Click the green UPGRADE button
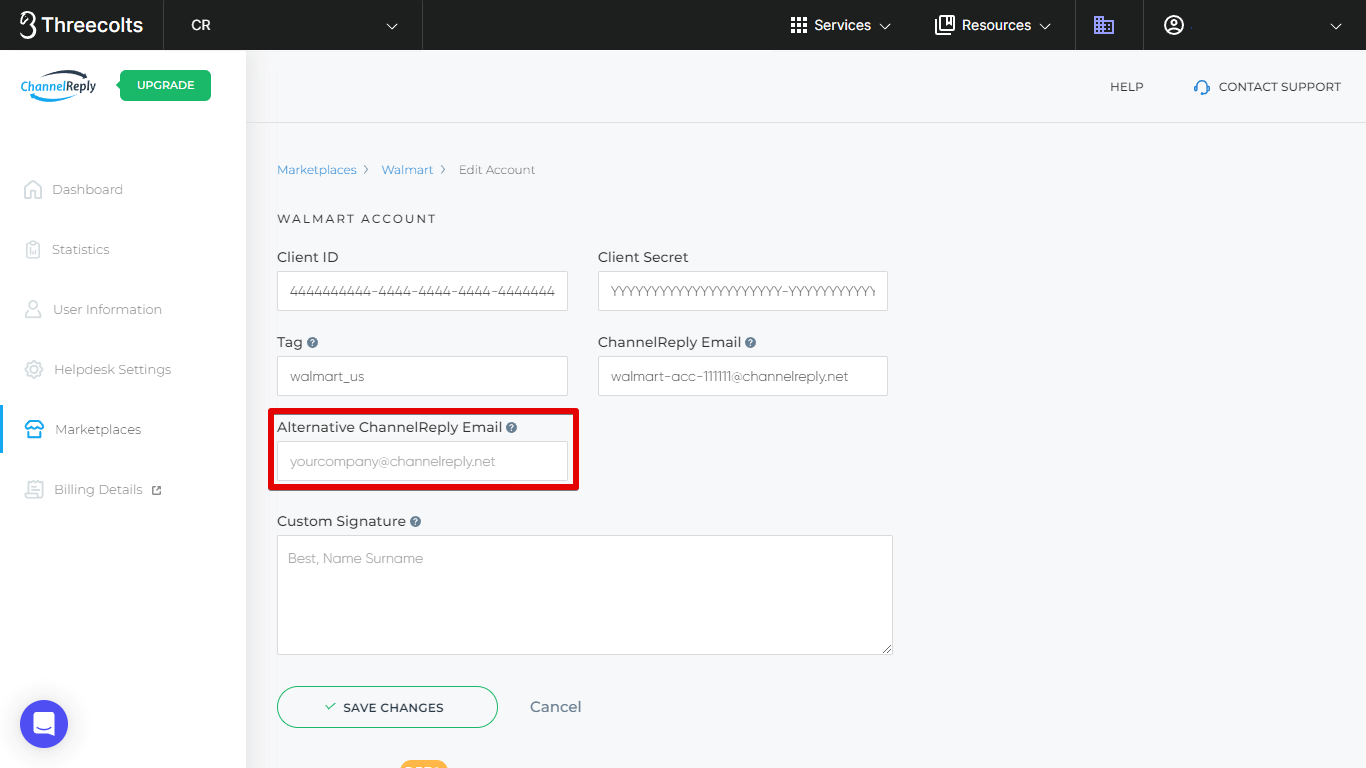 165,85
